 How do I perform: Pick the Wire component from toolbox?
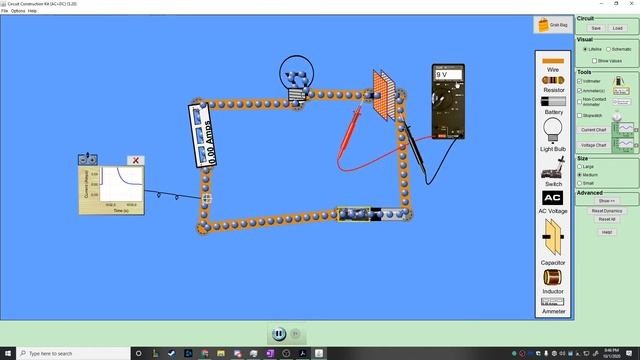click(553, 61)
